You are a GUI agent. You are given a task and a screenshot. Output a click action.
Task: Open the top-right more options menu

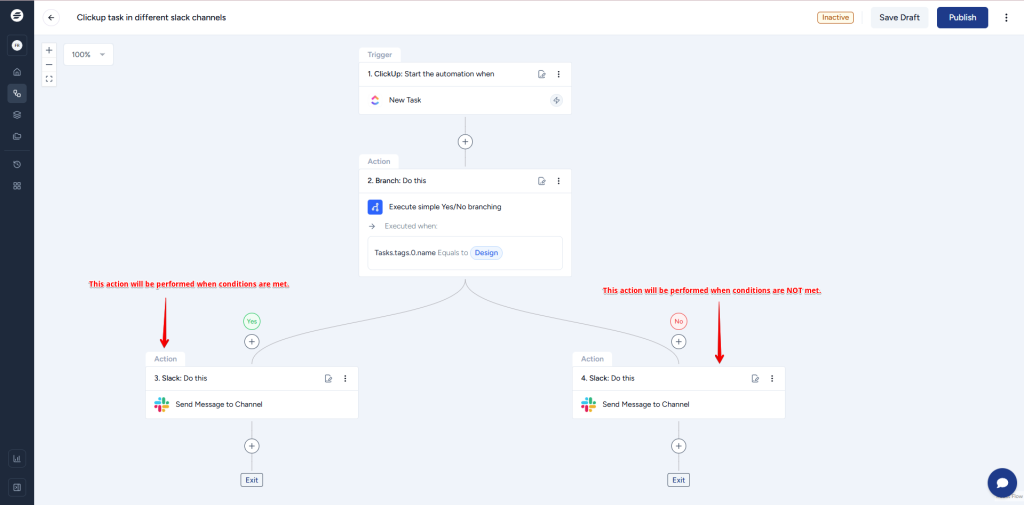click(1006, 18)
